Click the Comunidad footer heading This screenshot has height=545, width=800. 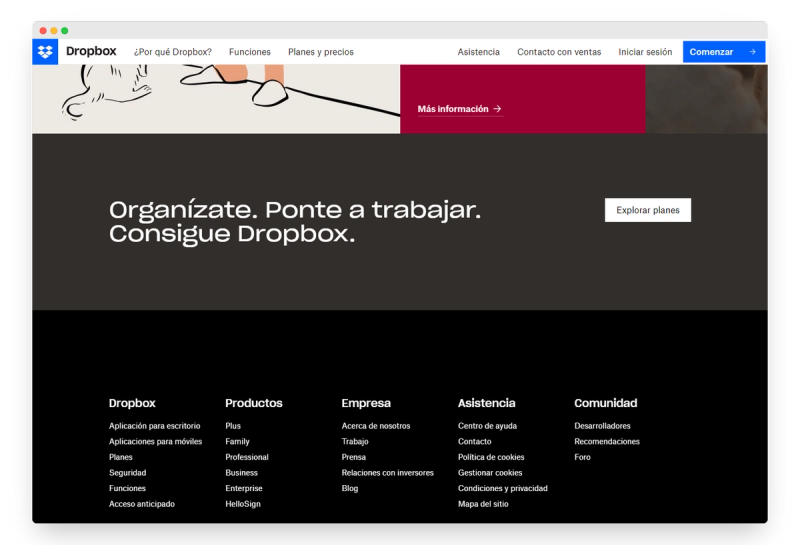tap(606, 403)
